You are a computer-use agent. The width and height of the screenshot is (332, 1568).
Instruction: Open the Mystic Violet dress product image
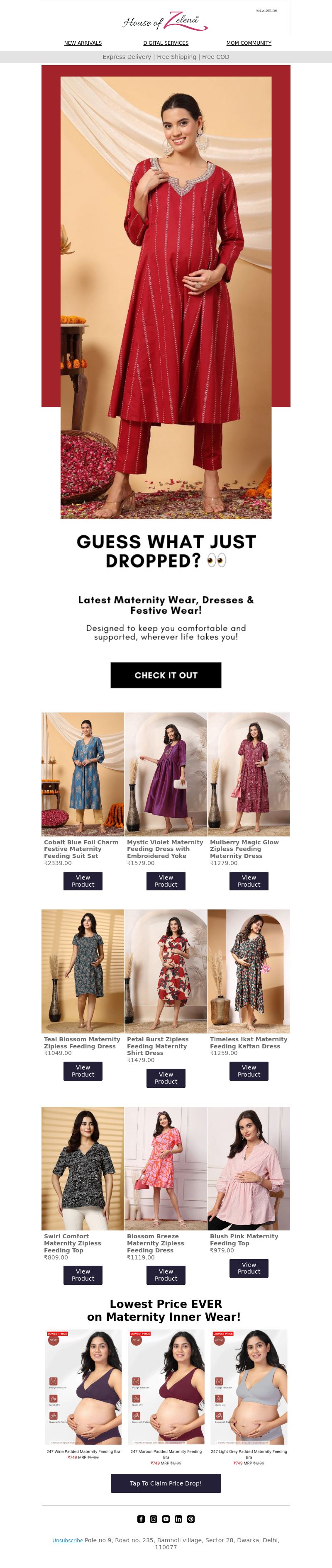(x=166, y=774)
